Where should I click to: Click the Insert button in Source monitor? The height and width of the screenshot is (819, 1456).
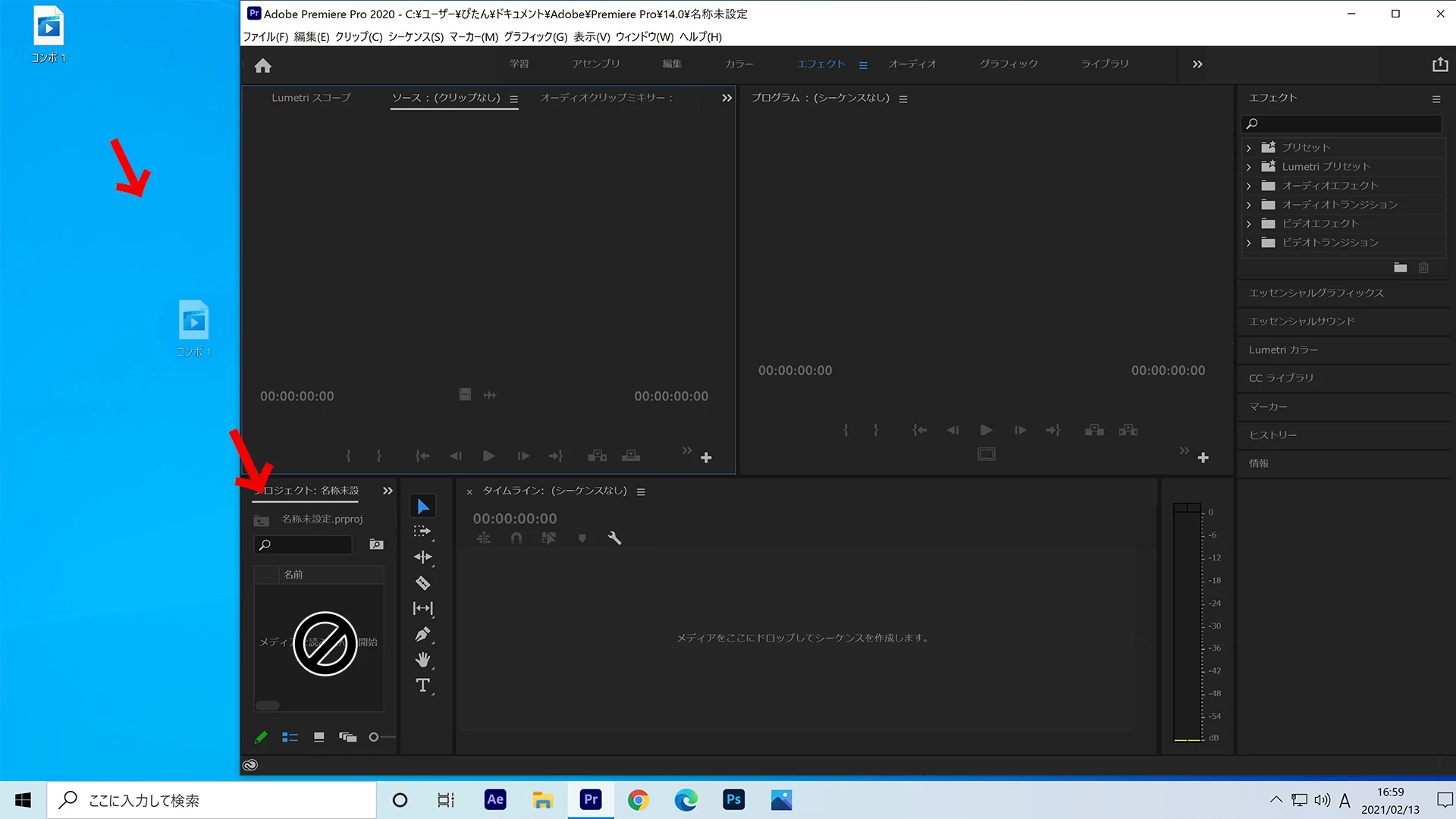click(598, 456)
